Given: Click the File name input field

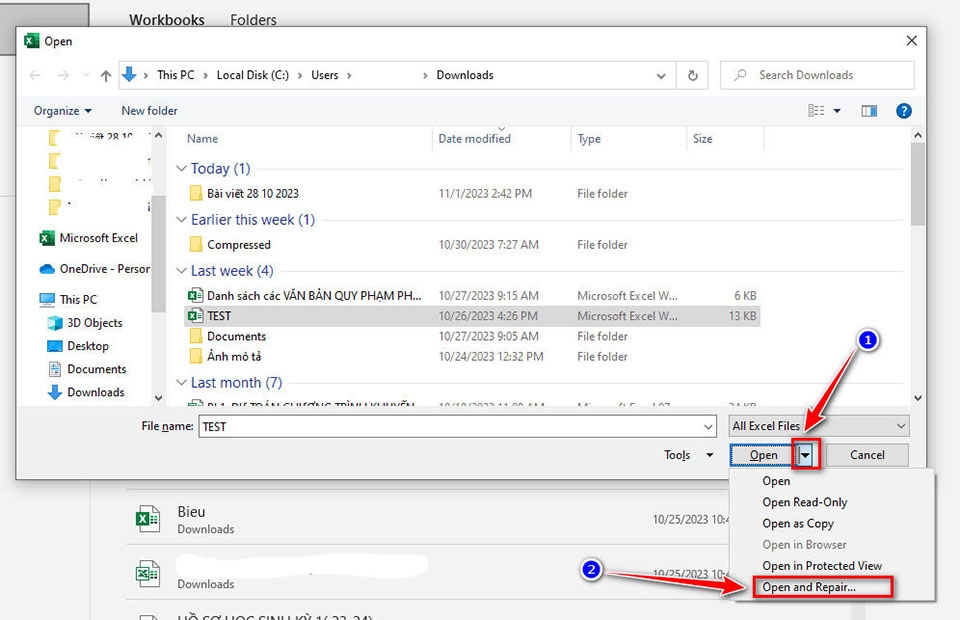Looking at the screenshot, I should (449, 427).
